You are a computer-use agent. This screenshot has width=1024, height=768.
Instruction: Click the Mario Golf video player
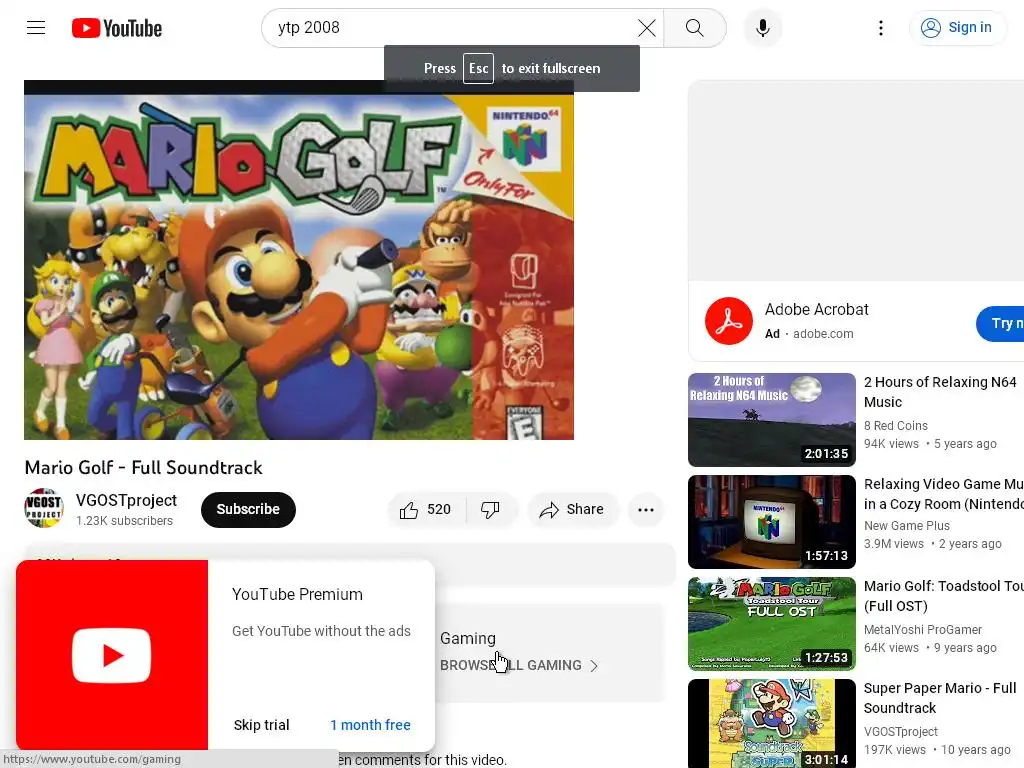click(x=299, y=260)
